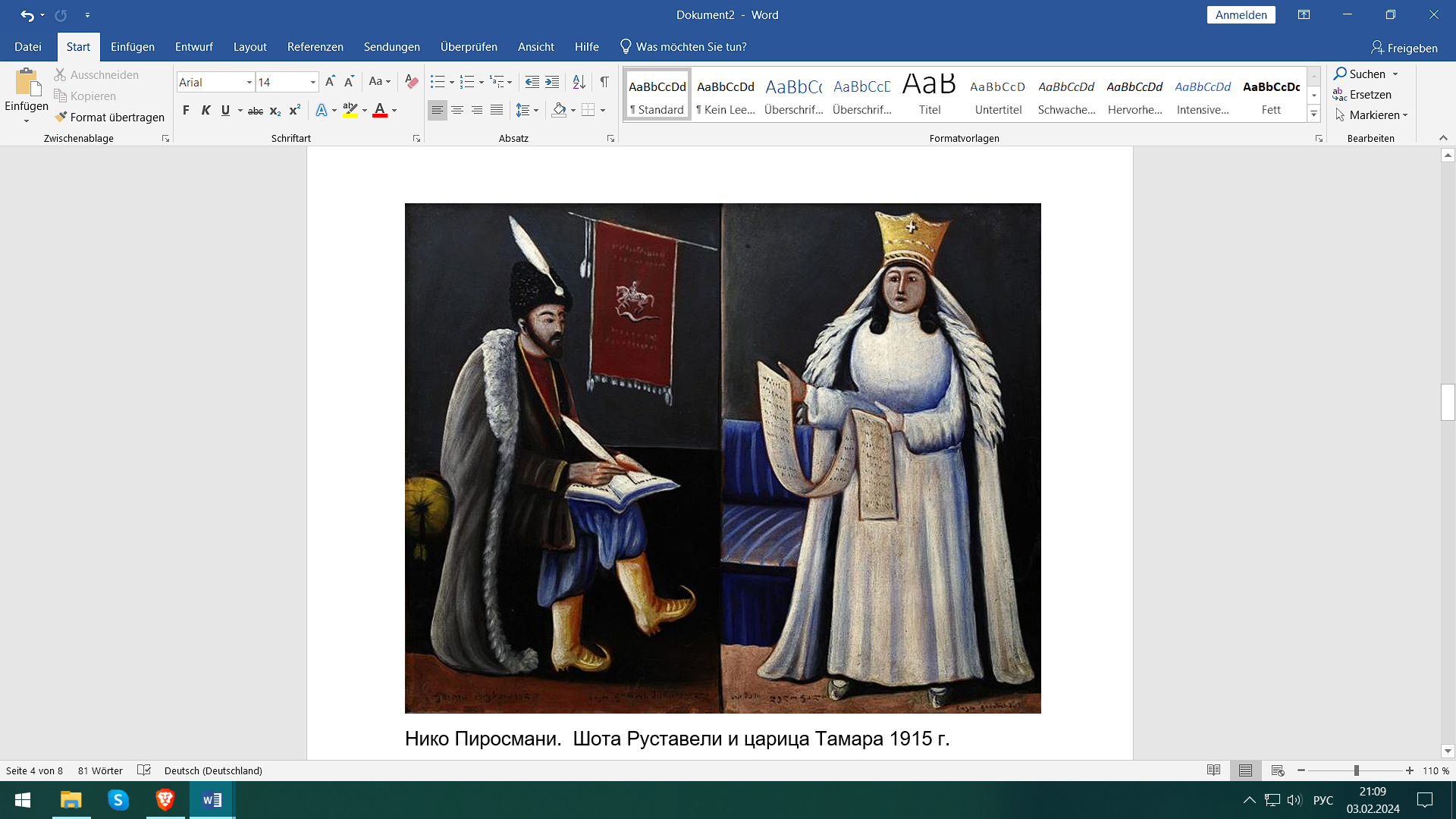Click the Anmelden button

pyautogui.click(x=1241, y=15)
